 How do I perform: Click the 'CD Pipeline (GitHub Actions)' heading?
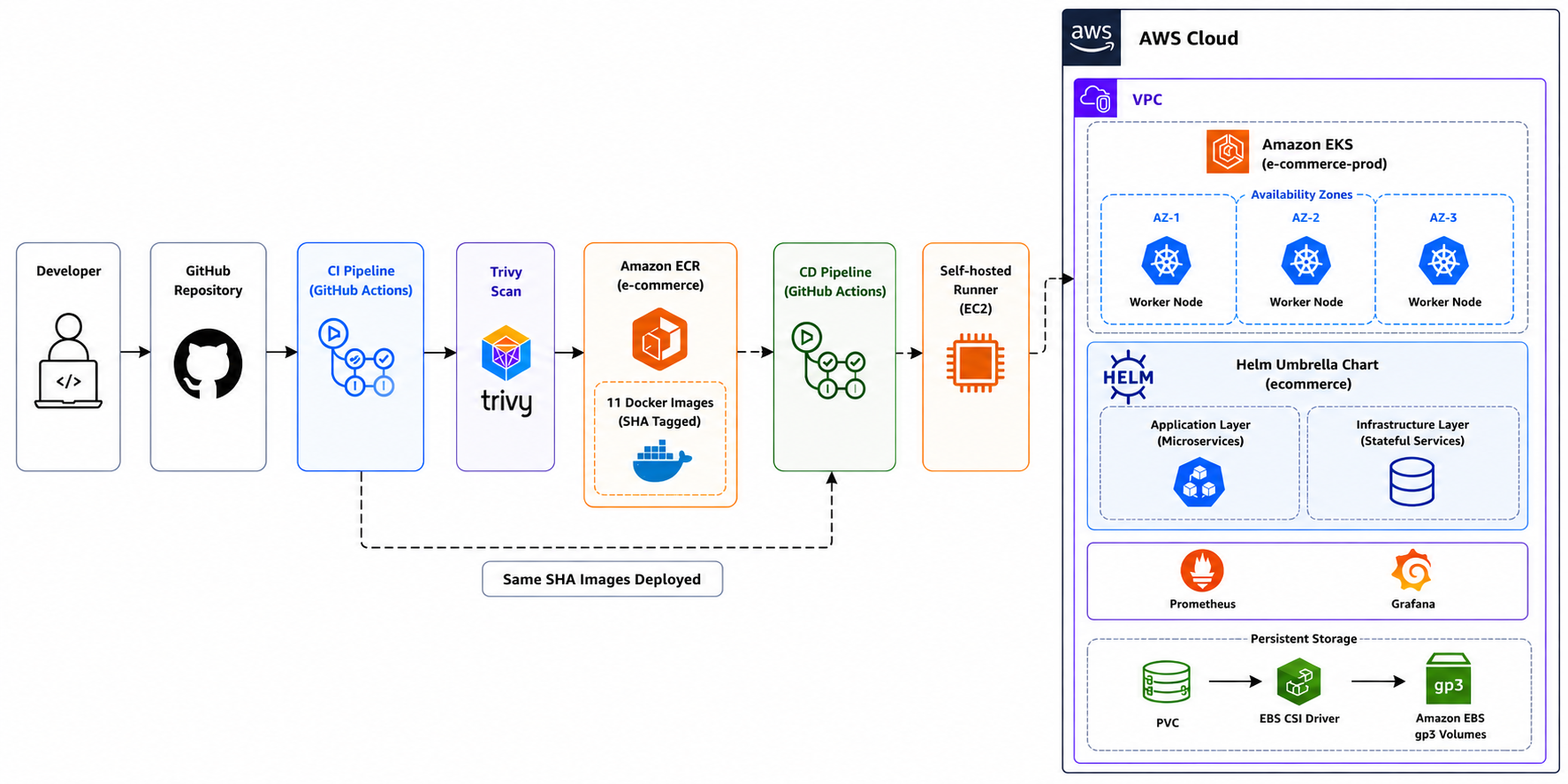(834, 282)
